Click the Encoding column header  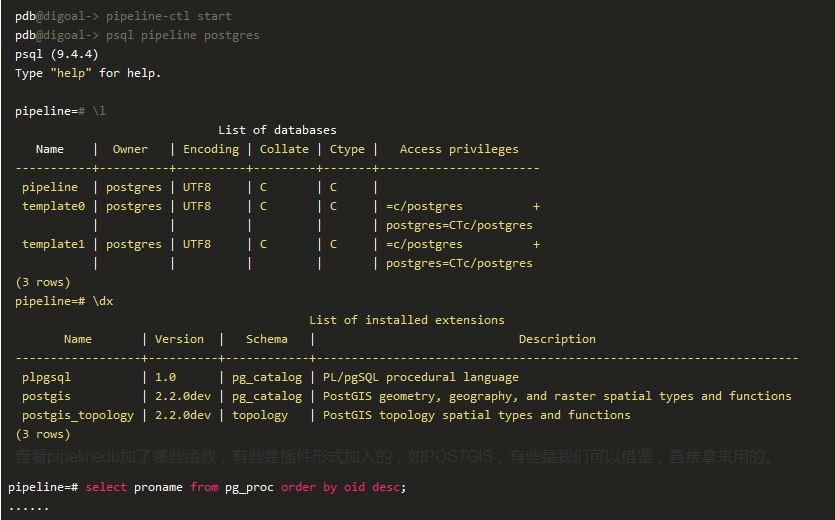pos(210,149)
